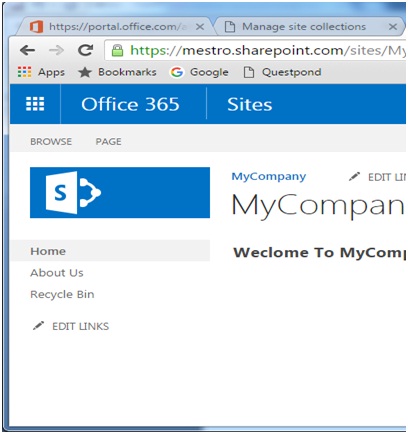Click the browser back arrow
408x434 pixels.
tap(27, 51)
